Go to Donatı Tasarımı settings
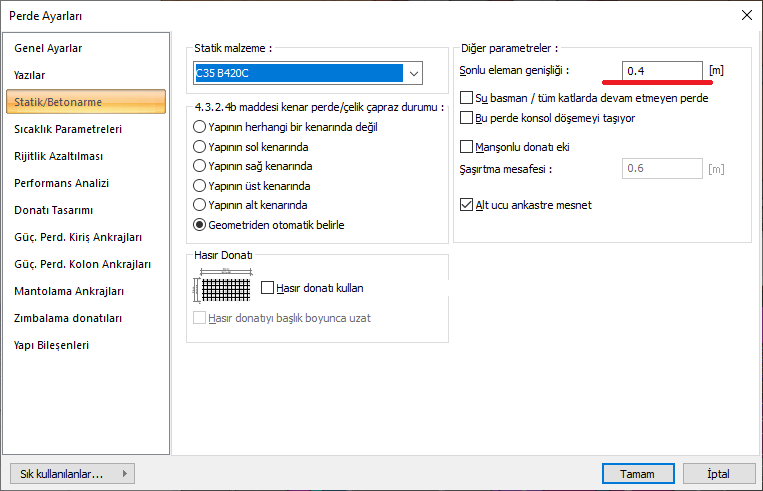The image size is (763, 491). point(53,210)
